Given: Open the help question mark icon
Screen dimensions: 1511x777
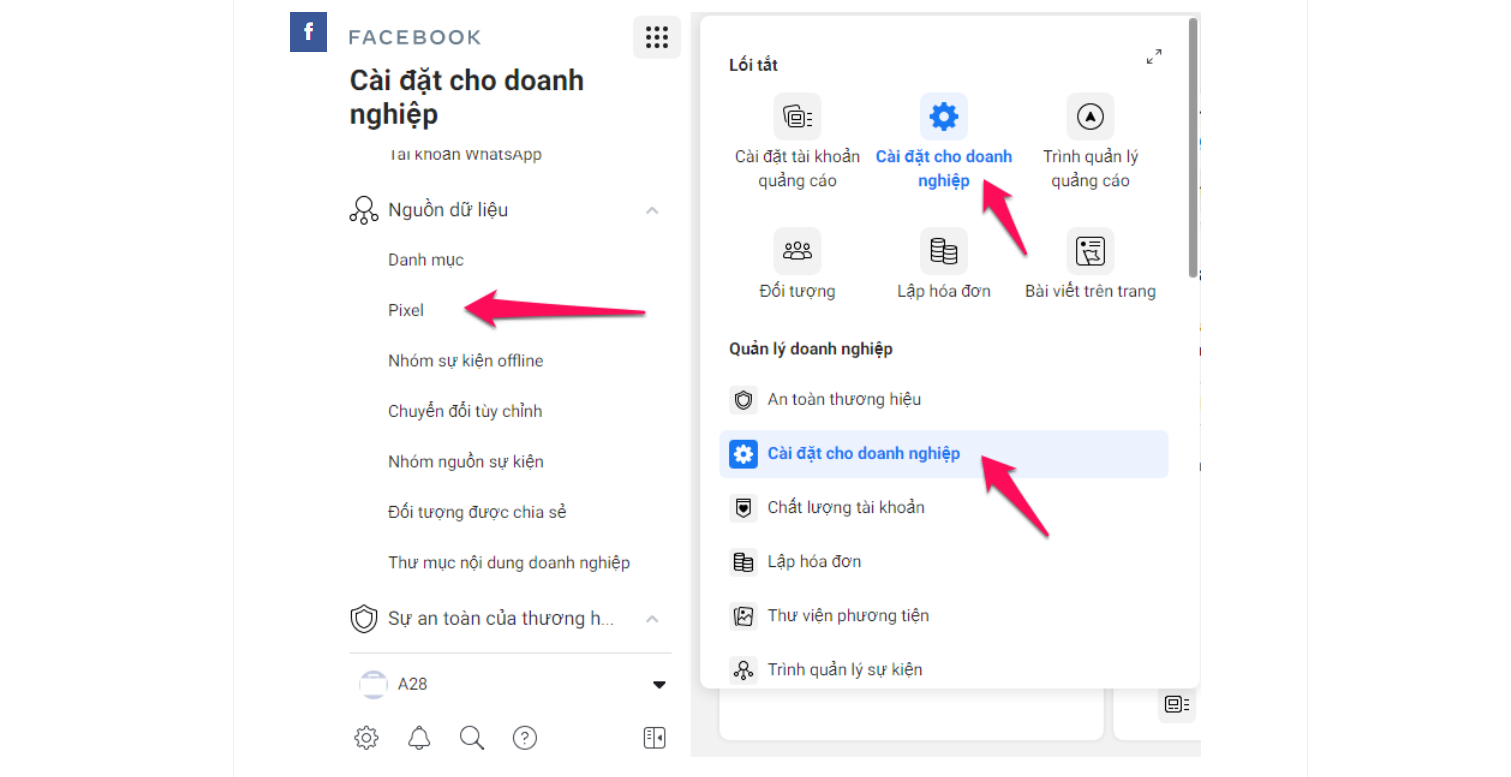Looking at the screenshot, I should (x=525, y=738).
